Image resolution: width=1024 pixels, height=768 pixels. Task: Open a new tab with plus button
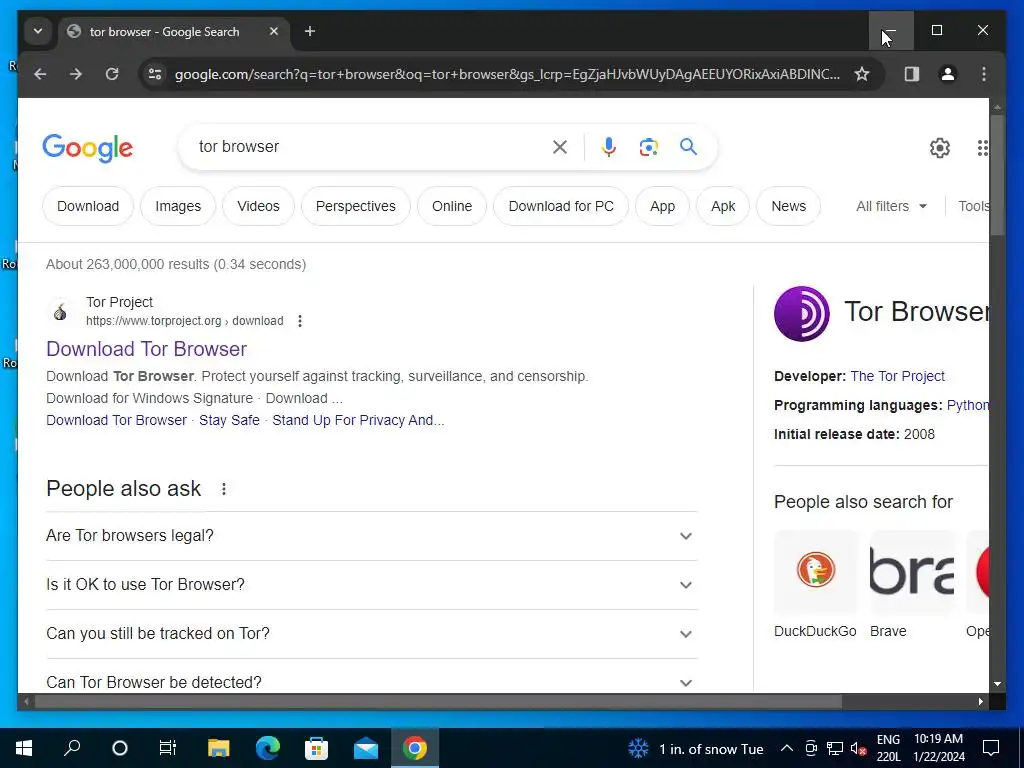coord(310,31)
